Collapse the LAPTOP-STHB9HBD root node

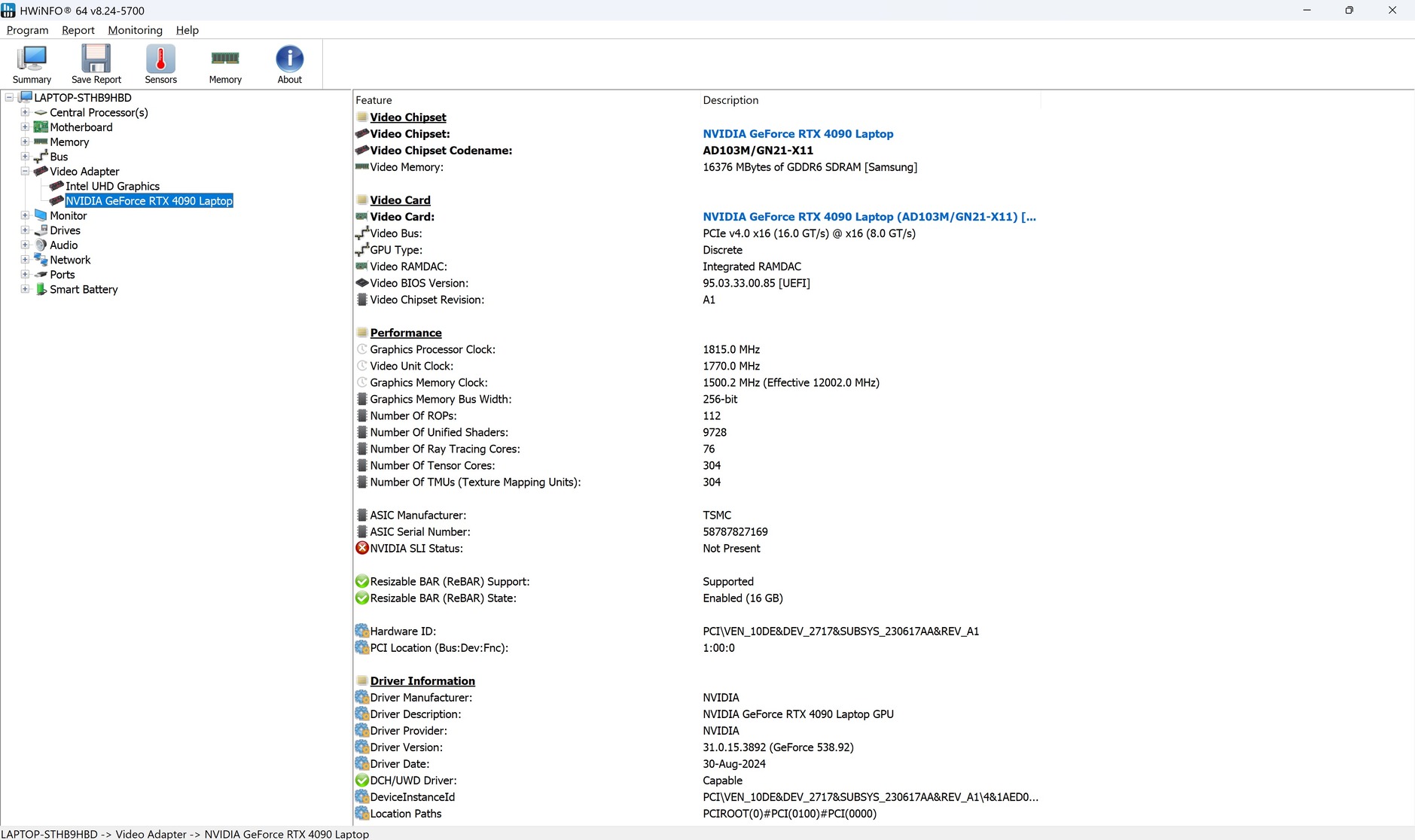point(9,97)
